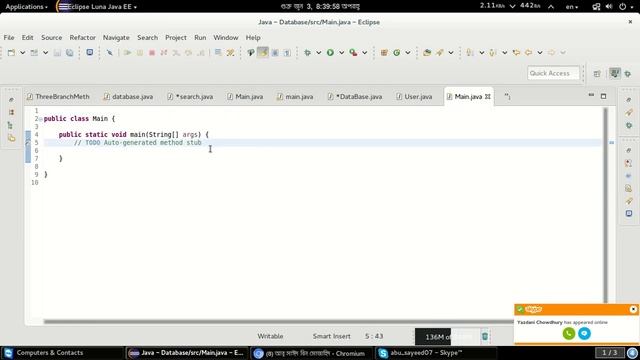
Task: Click the Open Type icon
Action: coord(427,53)
